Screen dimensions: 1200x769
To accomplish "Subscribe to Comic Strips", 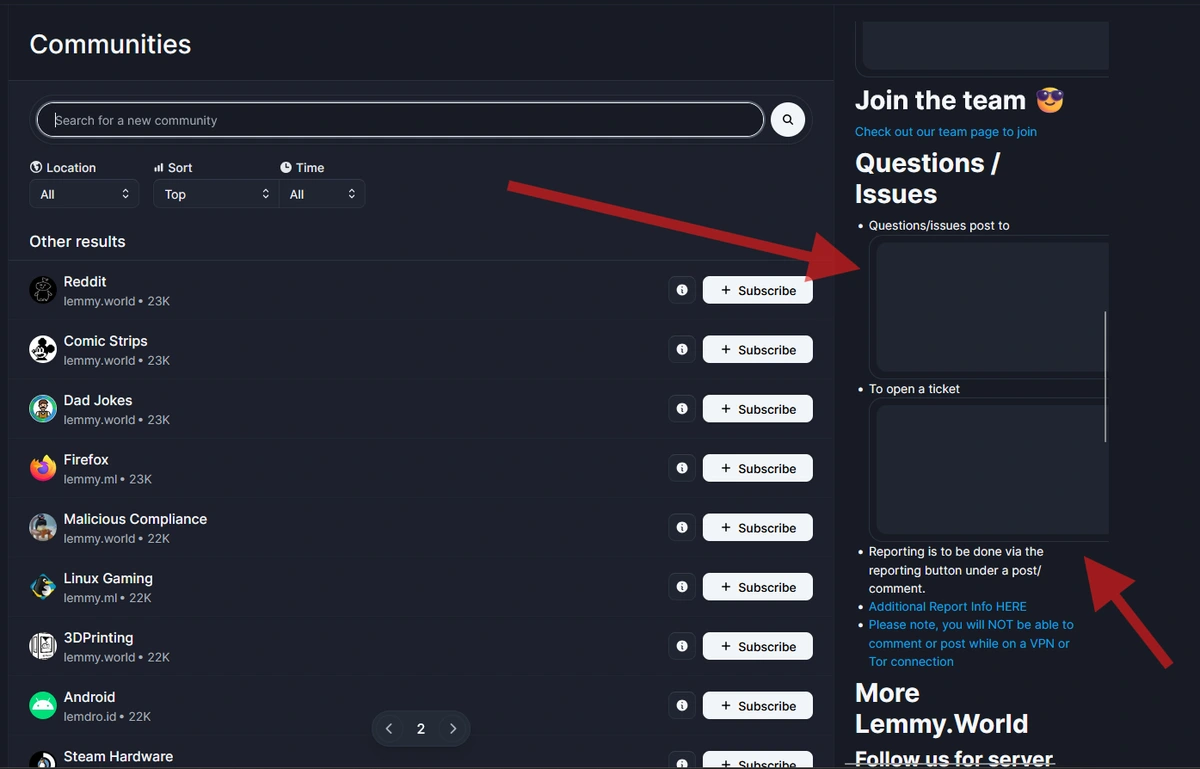I will point(758,349).
